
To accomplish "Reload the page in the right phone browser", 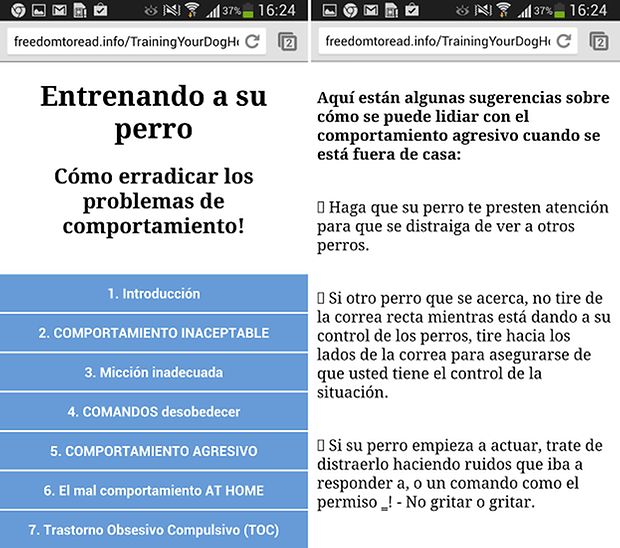I will click(564, 41).
